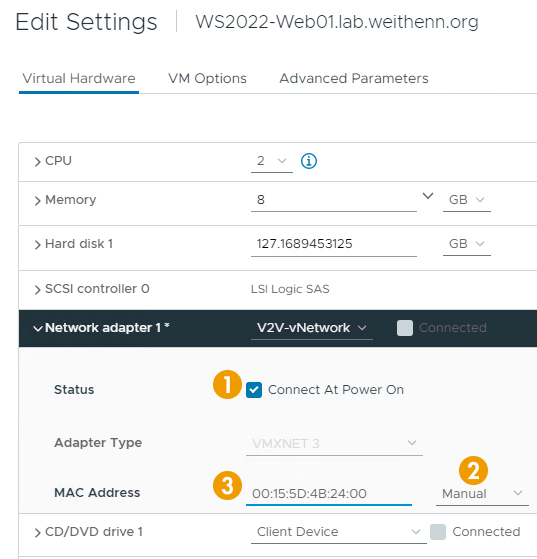537x559 pixels.
Task: Open Memory unit GB dropdown
Action: (467, 200)
